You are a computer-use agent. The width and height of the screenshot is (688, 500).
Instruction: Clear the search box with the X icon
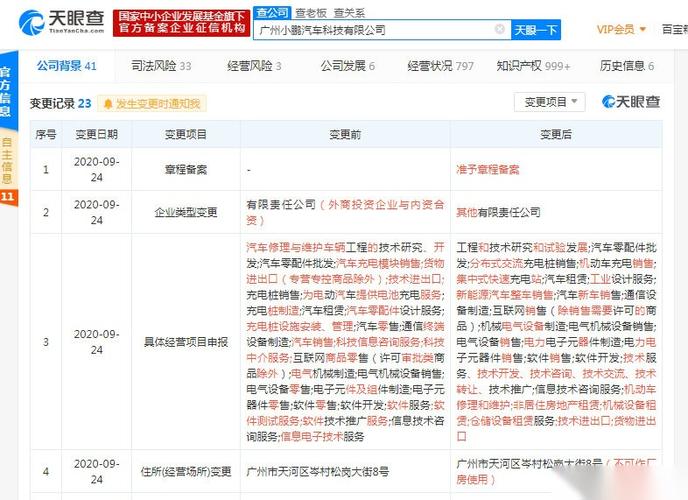[499, 29]
